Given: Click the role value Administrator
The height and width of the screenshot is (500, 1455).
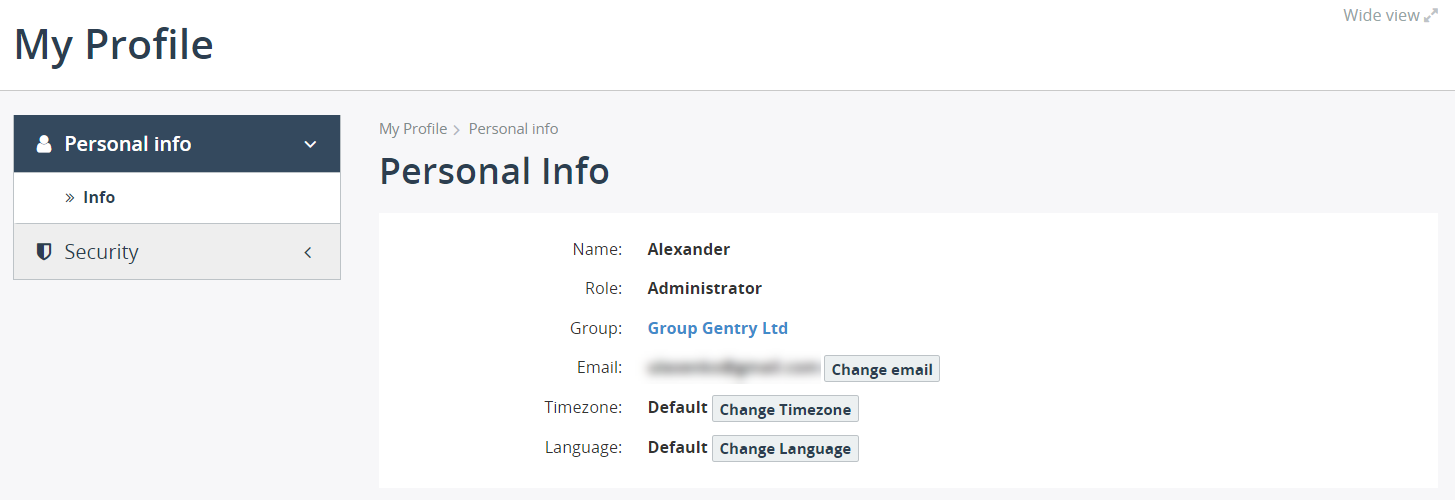Looking at the screenshot, I should coord(705,288).
